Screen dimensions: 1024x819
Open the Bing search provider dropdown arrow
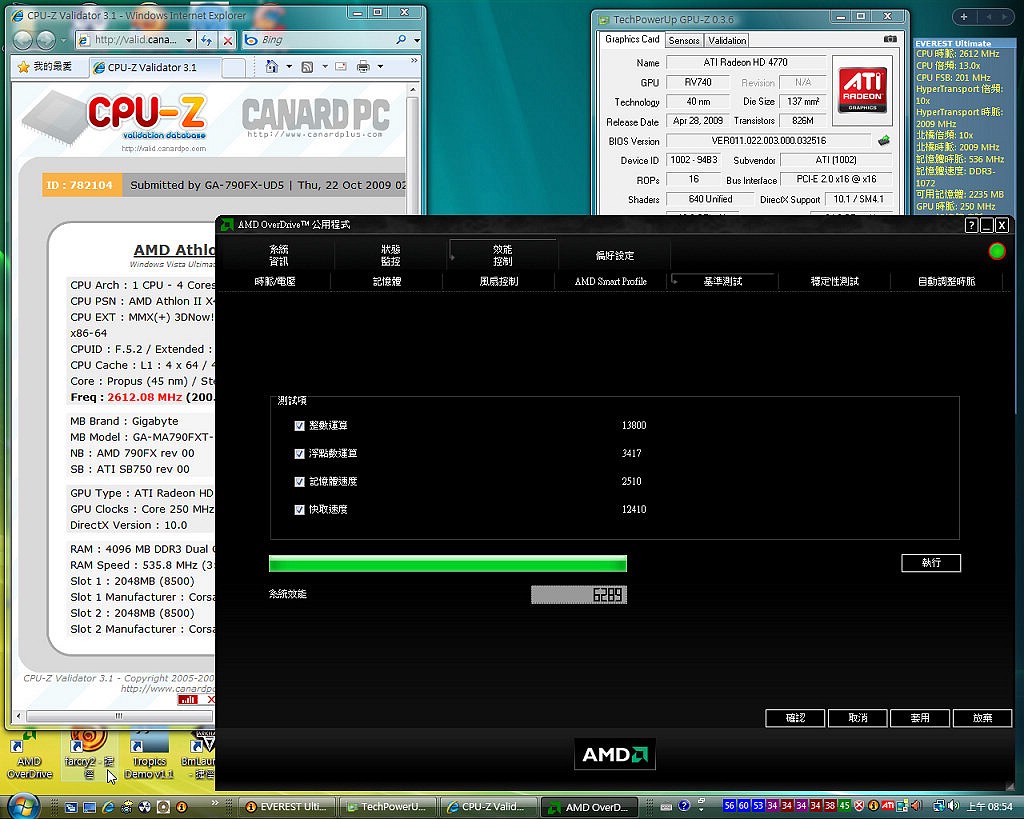tap(417, 40)
